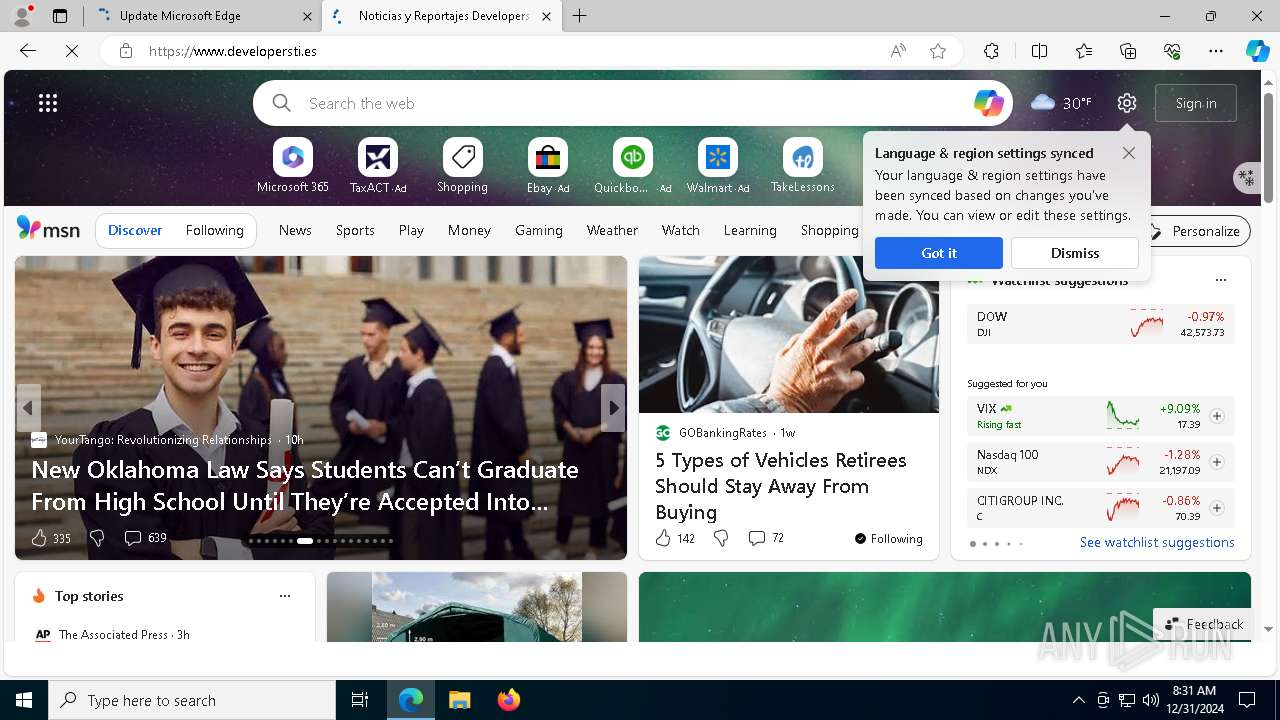Toggle Split screen icon
Image resolution: width=1280 pixels, height=720 pixels.
click(1039, 51)
